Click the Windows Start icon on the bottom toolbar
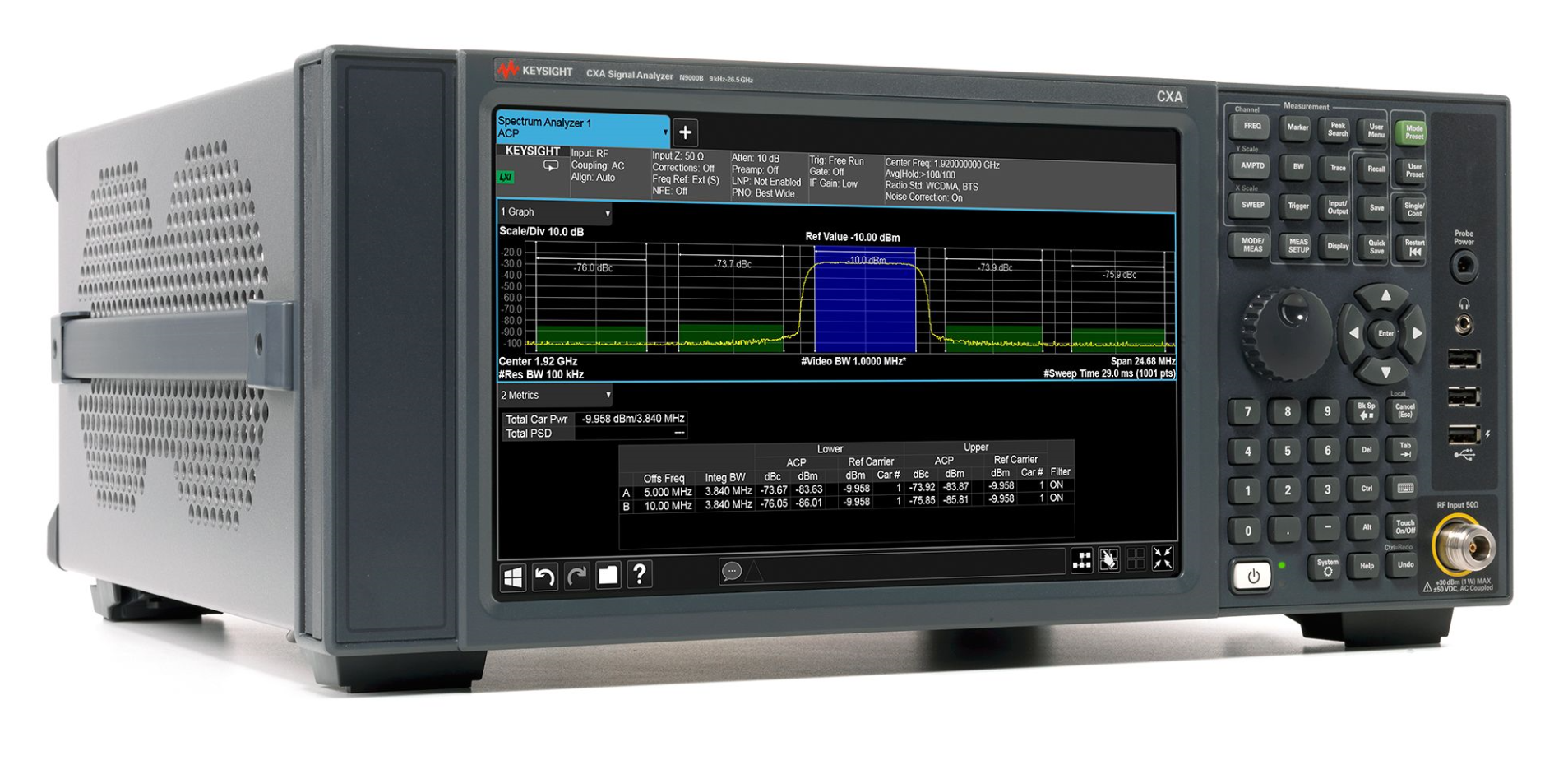The width and height of the screenshot is (1568, 765). click(x=514, y=577)
